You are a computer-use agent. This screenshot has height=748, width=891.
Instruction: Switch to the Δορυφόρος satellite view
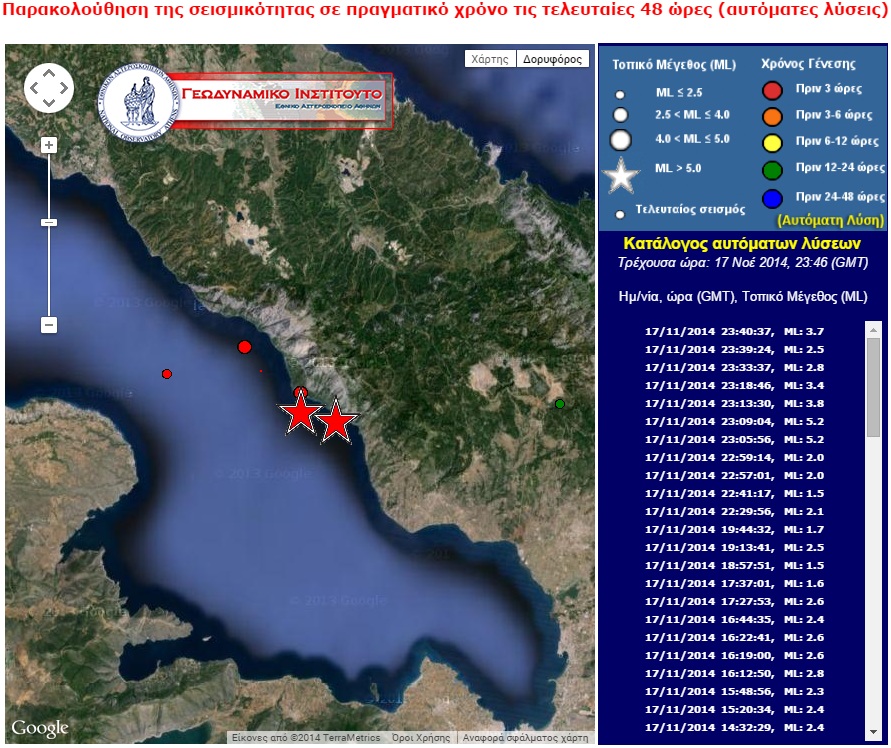pos(552,59)
